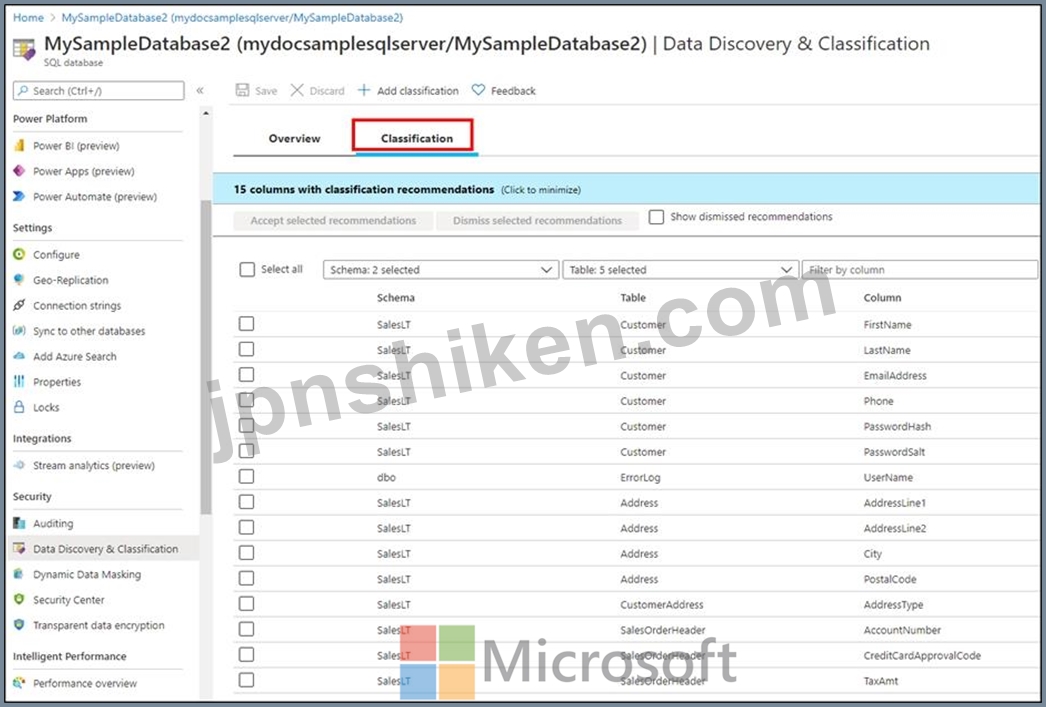Click the Power Automate (preview) icon
Viewport: 1046px width, 707px height.
click(x=19, y=196)
